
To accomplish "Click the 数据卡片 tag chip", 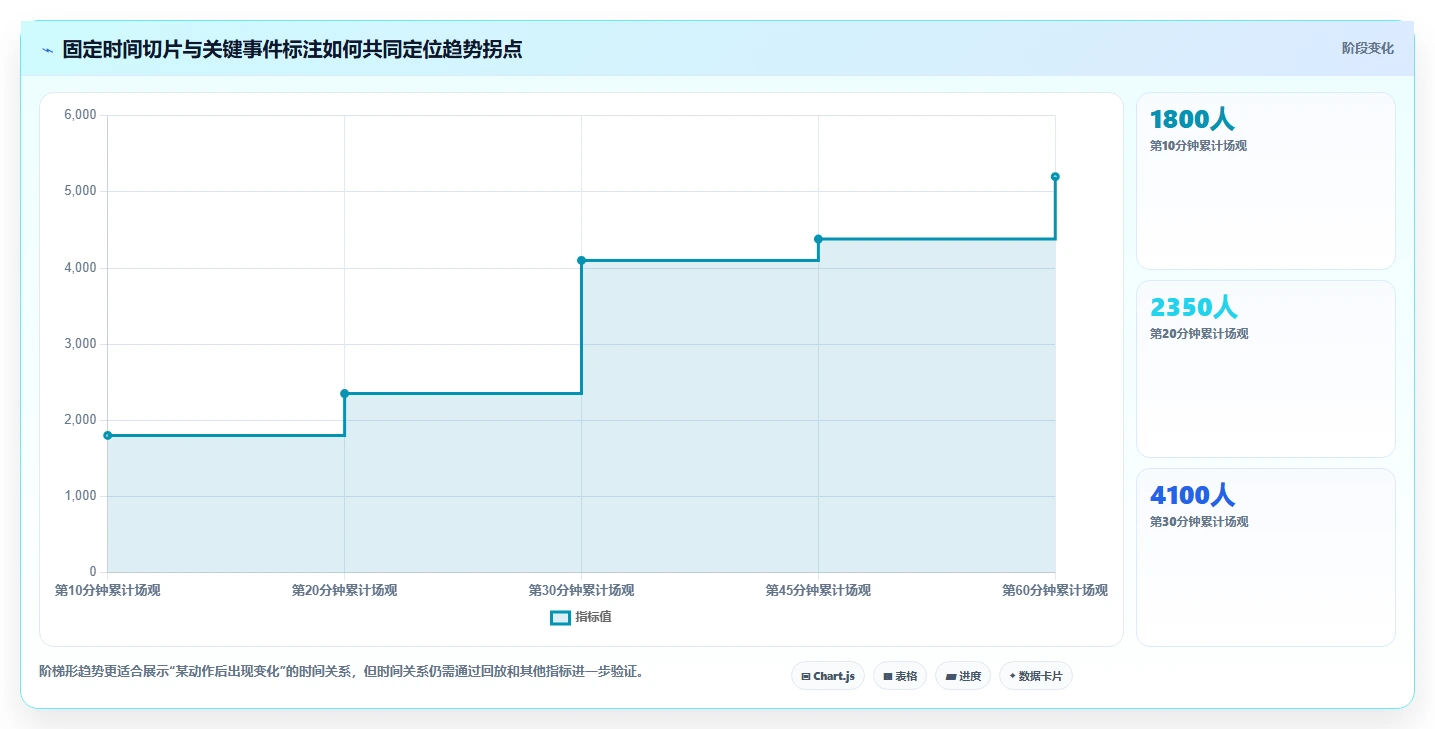I will pyautogui.click(x=1036, y=676).
